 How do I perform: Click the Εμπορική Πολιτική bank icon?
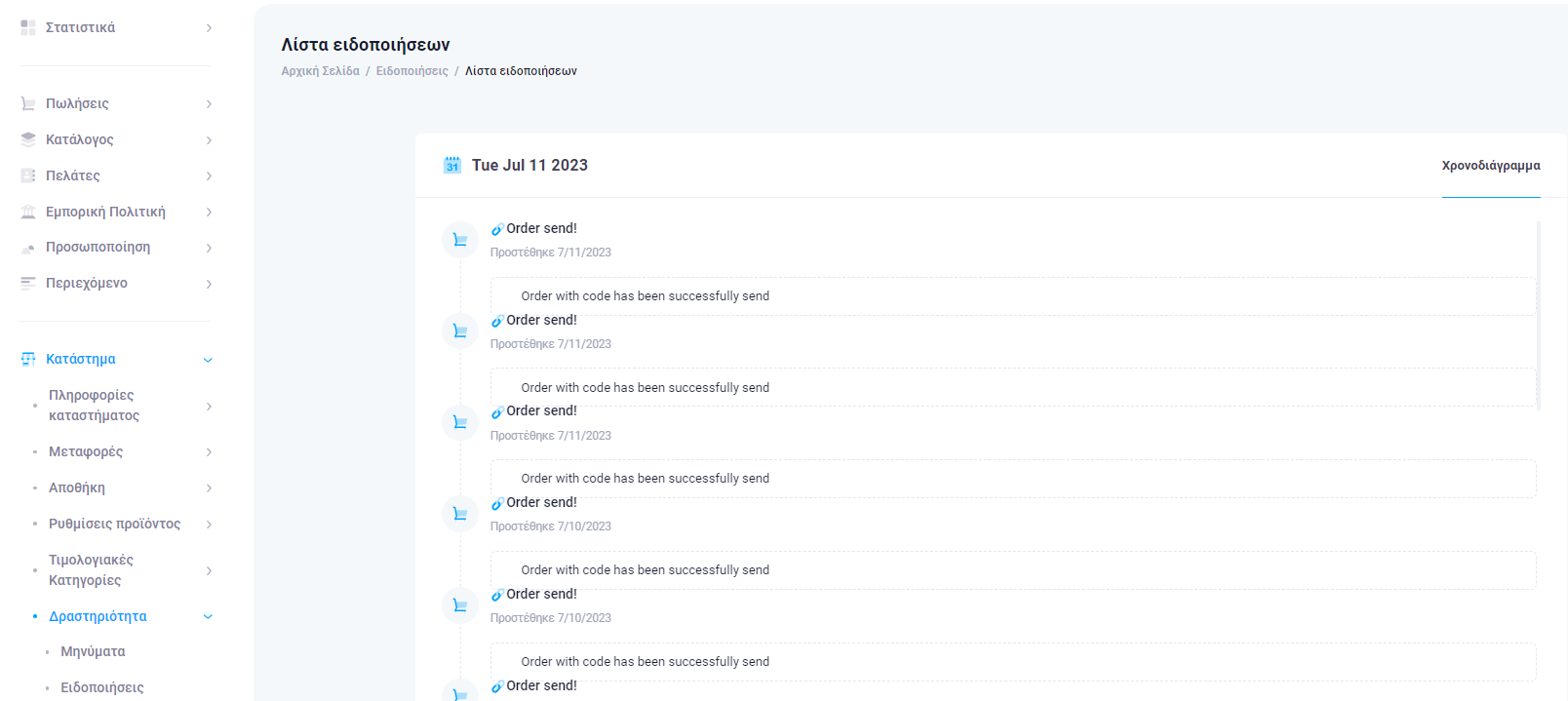click(28, 212)
